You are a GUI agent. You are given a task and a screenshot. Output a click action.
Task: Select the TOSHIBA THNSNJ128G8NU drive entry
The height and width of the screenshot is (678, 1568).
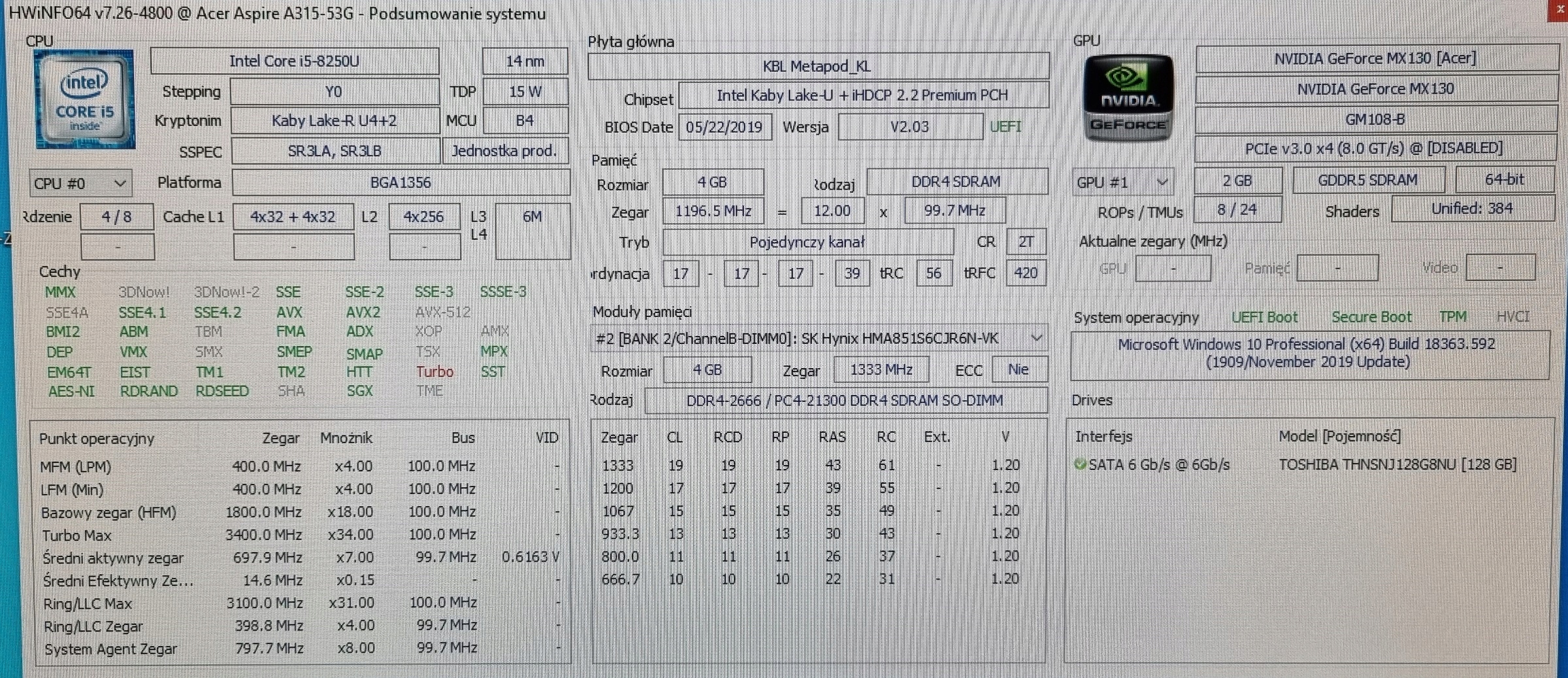pos(1397,464)
